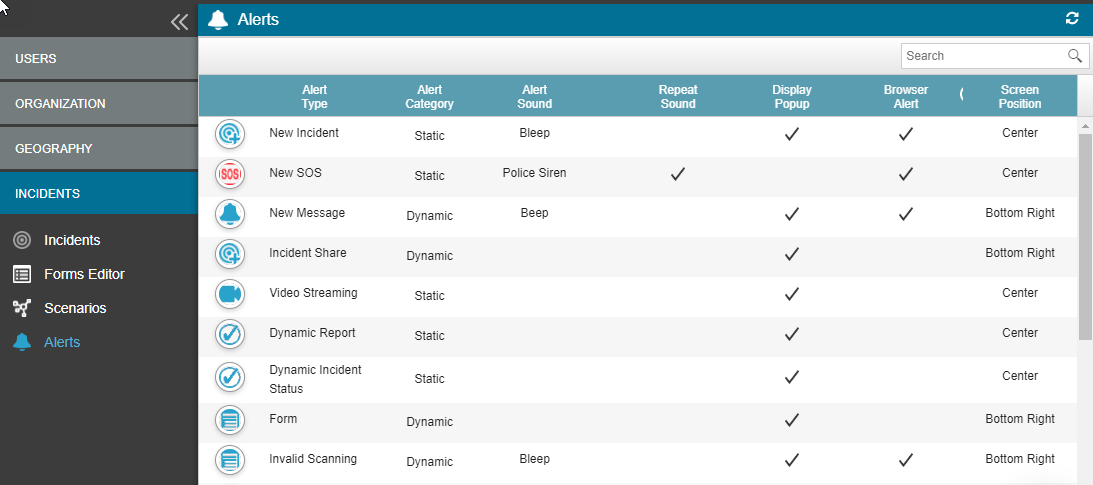This screenshot has height=485, width=1093.
Task: Click the New SOS alert icon
Action: [x=229, y=174]
